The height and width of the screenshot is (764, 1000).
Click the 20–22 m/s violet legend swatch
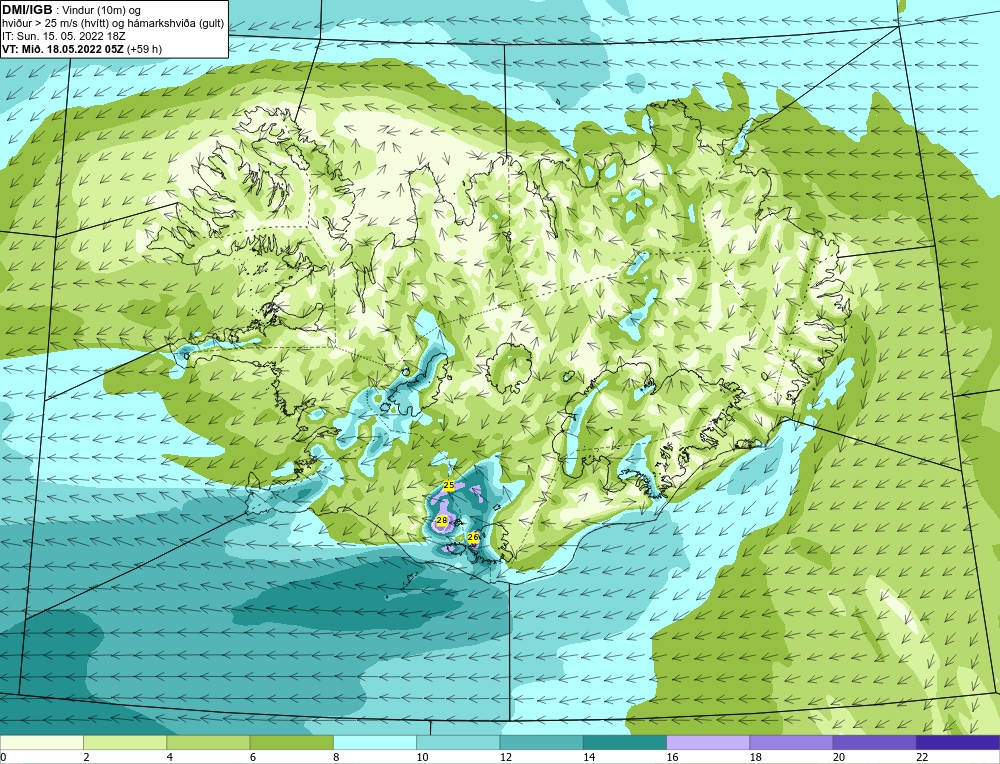874,742
